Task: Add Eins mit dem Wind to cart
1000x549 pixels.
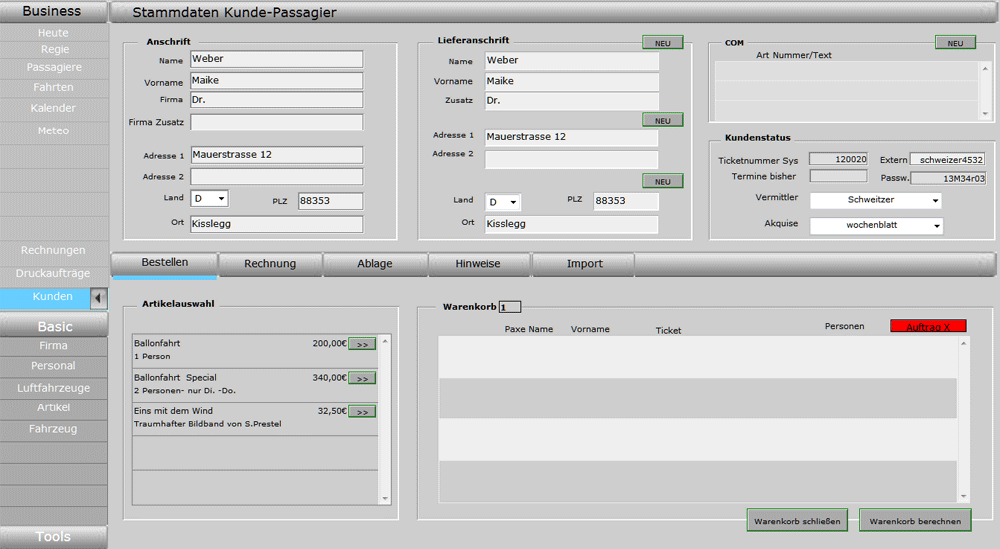Action: [x=361, y=411]
